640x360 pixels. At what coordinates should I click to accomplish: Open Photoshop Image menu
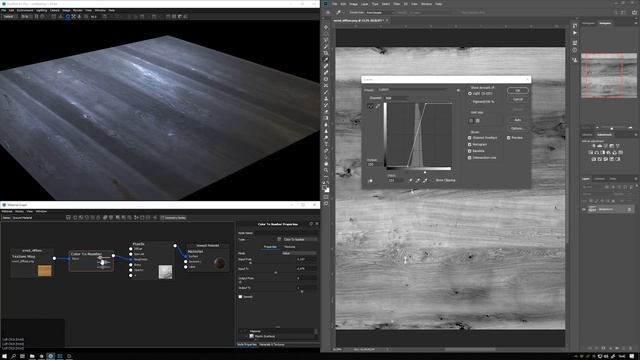(353, 4)
